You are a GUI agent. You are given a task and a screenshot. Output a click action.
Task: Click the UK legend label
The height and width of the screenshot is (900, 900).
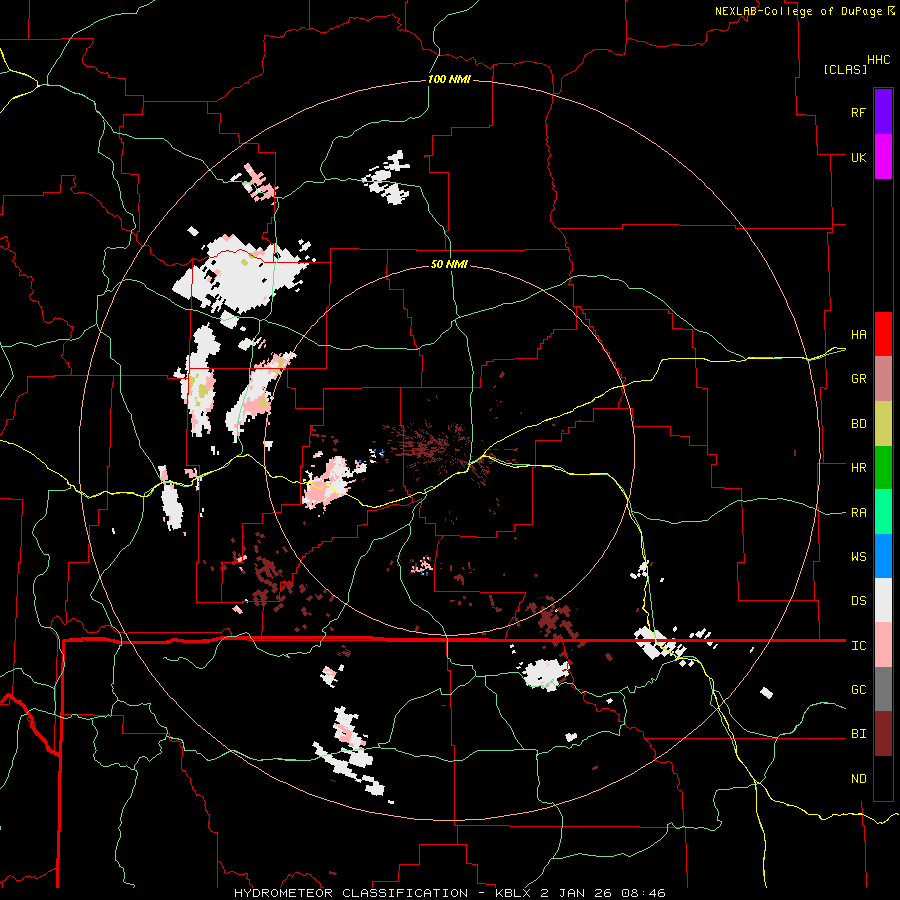858,157
